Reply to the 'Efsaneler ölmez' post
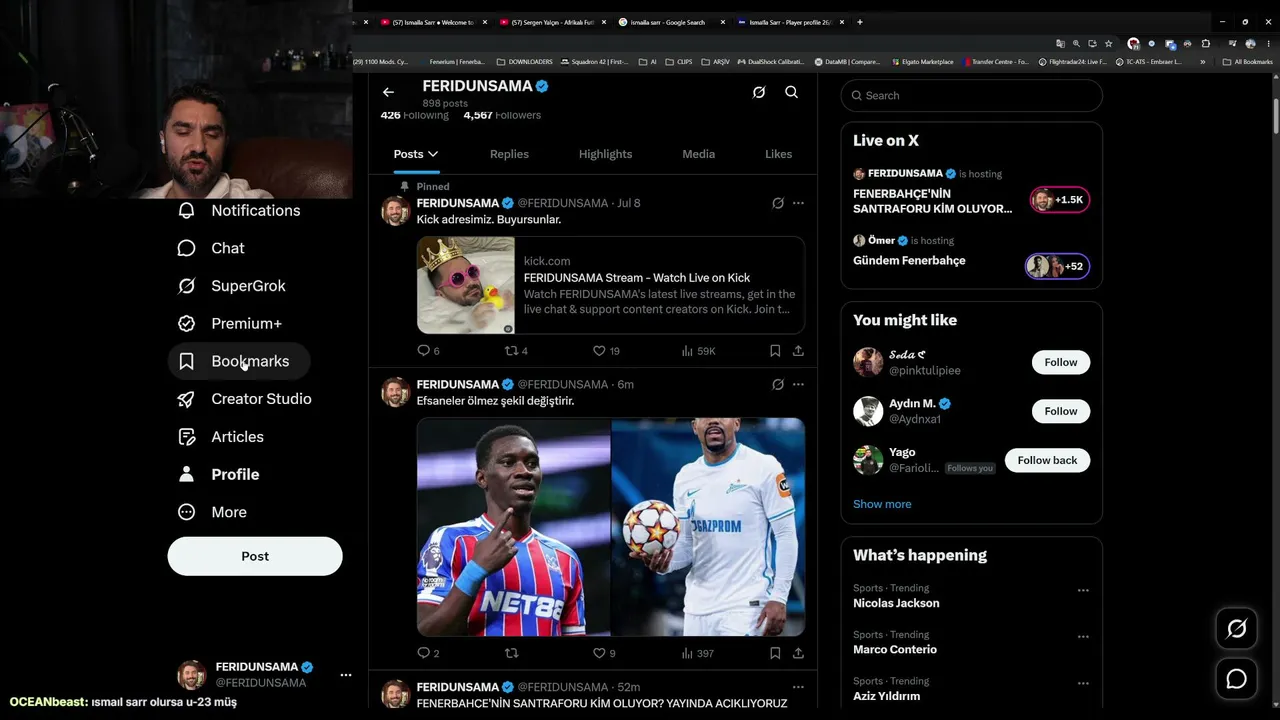This screenshot has width=1280, height=720. 428,653
